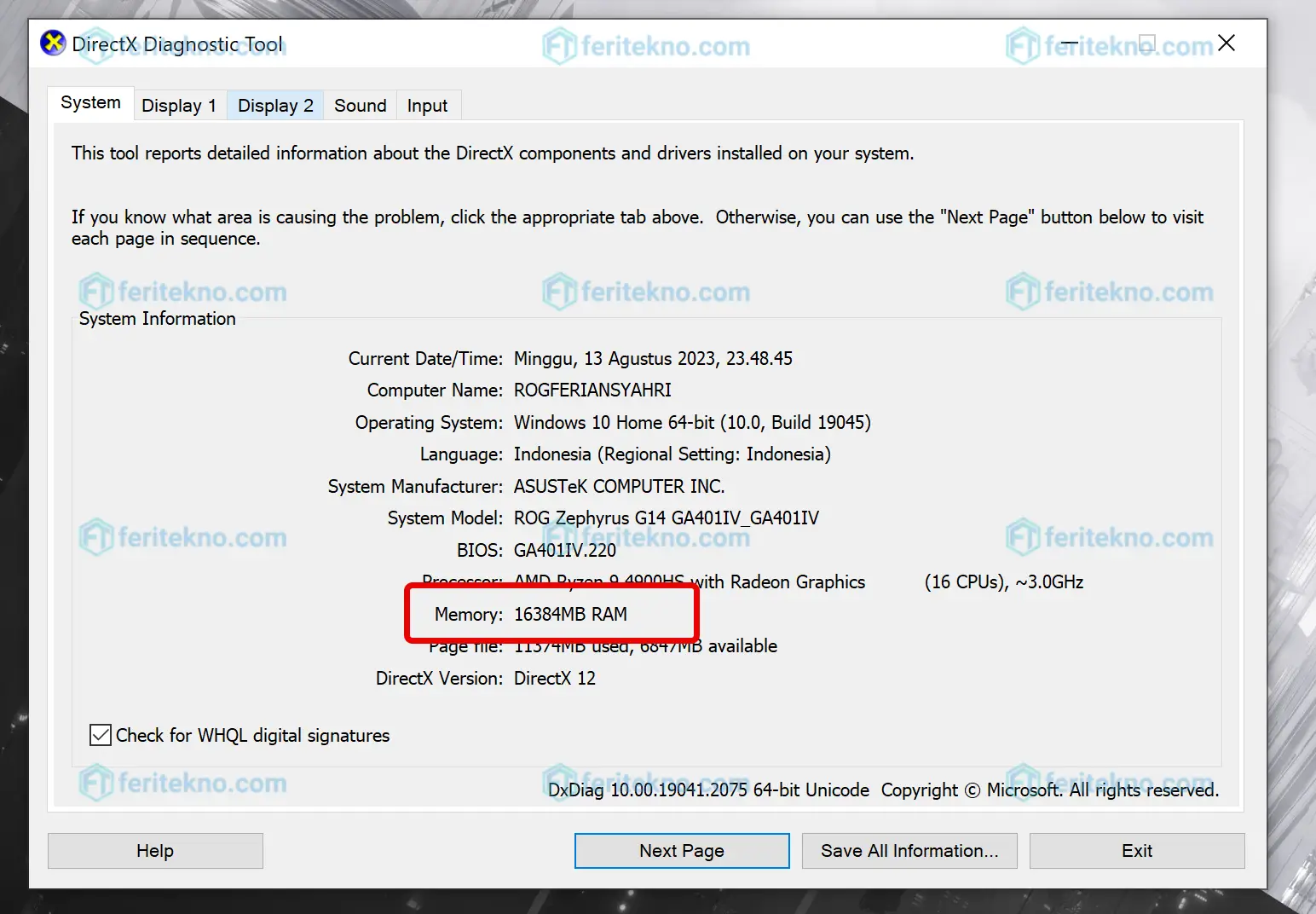This screenshot has height=914, width=1316.
Task: Click the Help button
Action: [155, 851]
